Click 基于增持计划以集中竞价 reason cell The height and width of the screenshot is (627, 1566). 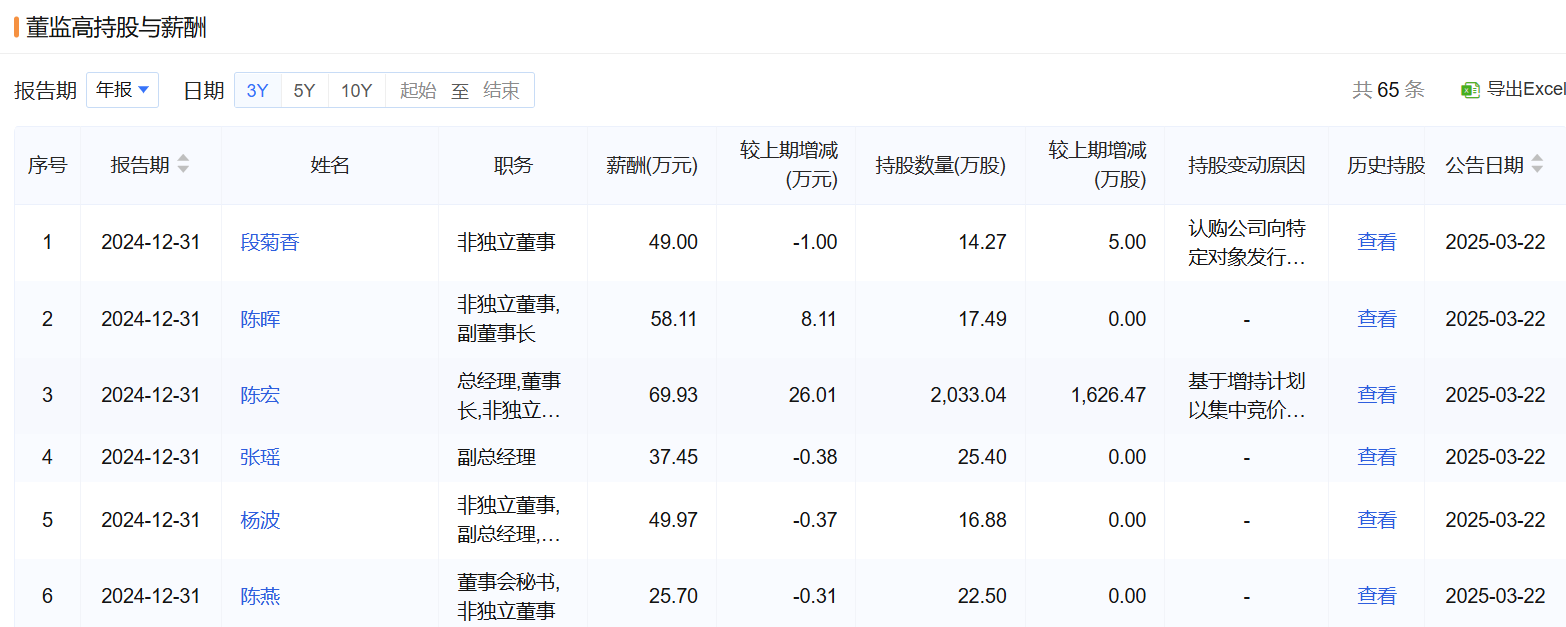[1247, 395]
